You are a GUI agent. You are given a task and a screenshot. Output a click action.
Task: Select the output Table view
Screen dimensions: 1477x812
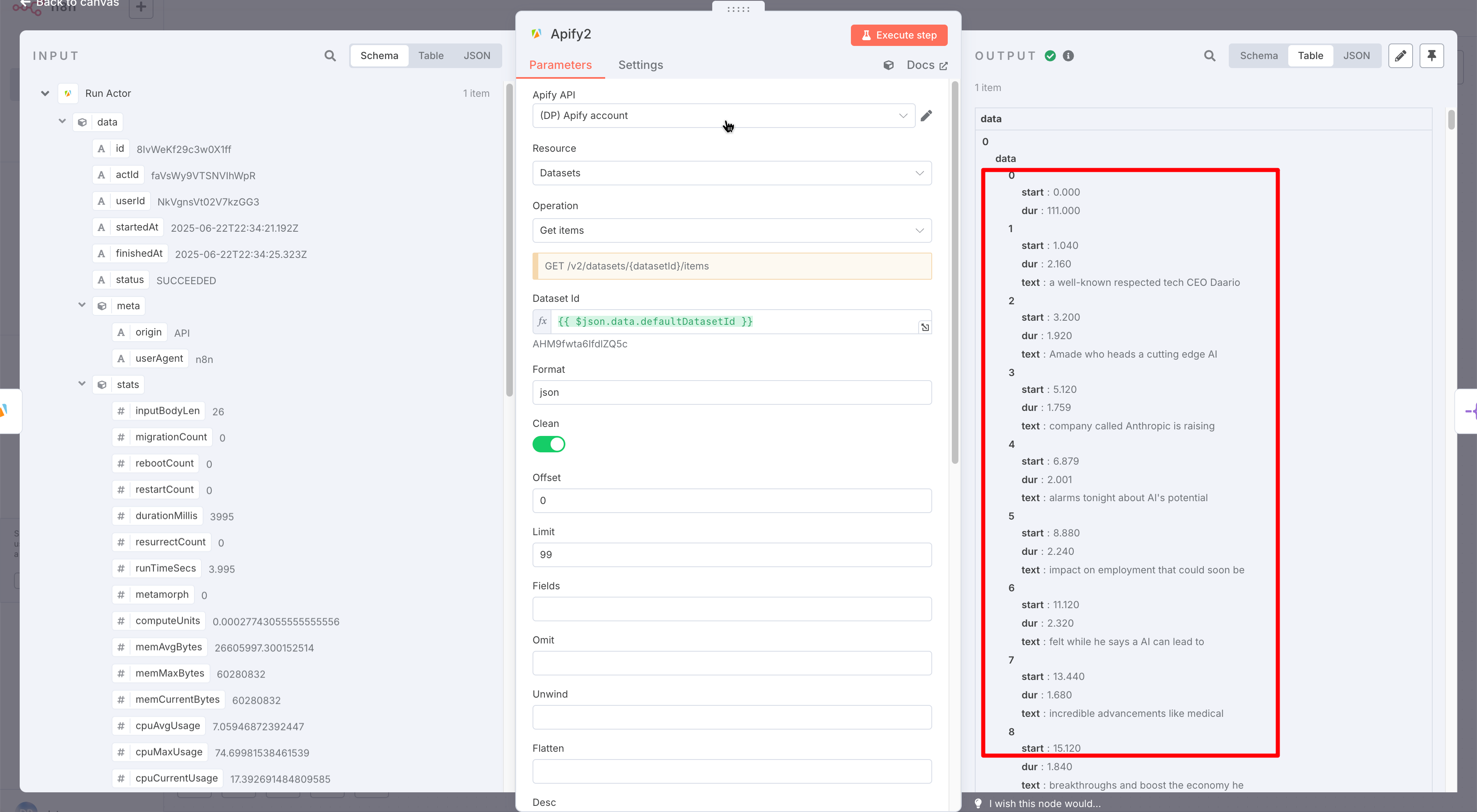point(1310,56)
